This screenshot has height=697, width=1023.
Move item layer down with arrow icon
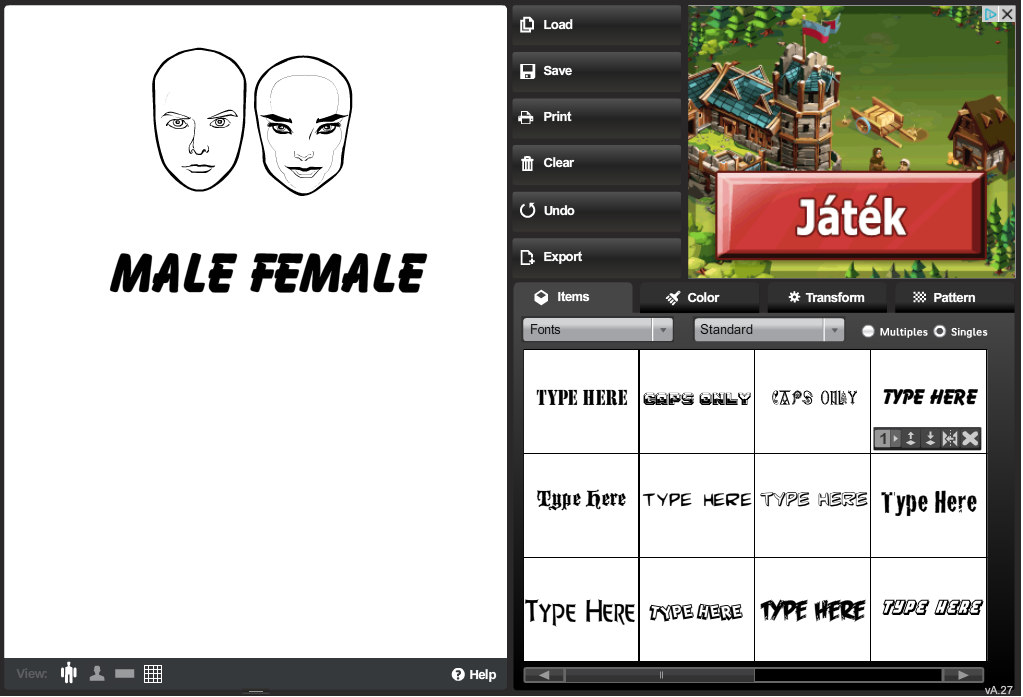tap(930, 439)
